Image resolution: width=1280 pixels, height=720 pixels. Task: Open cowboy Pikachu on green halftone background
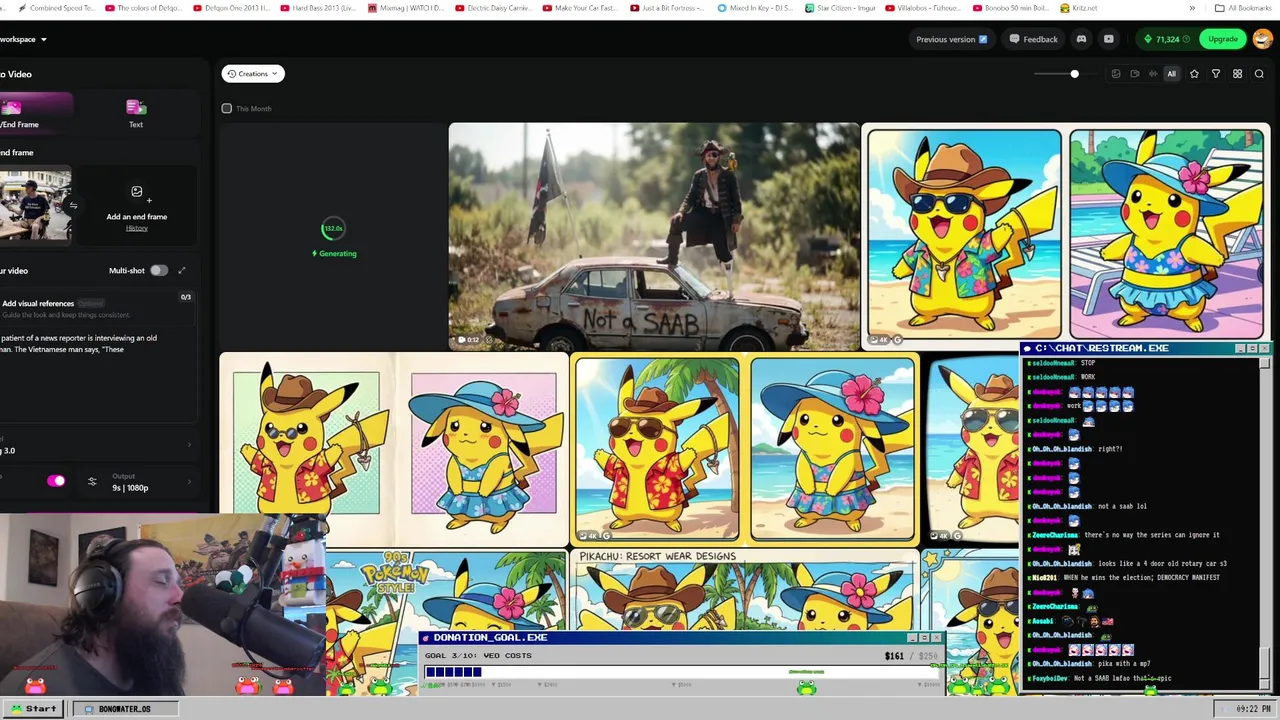coord(306,443)
